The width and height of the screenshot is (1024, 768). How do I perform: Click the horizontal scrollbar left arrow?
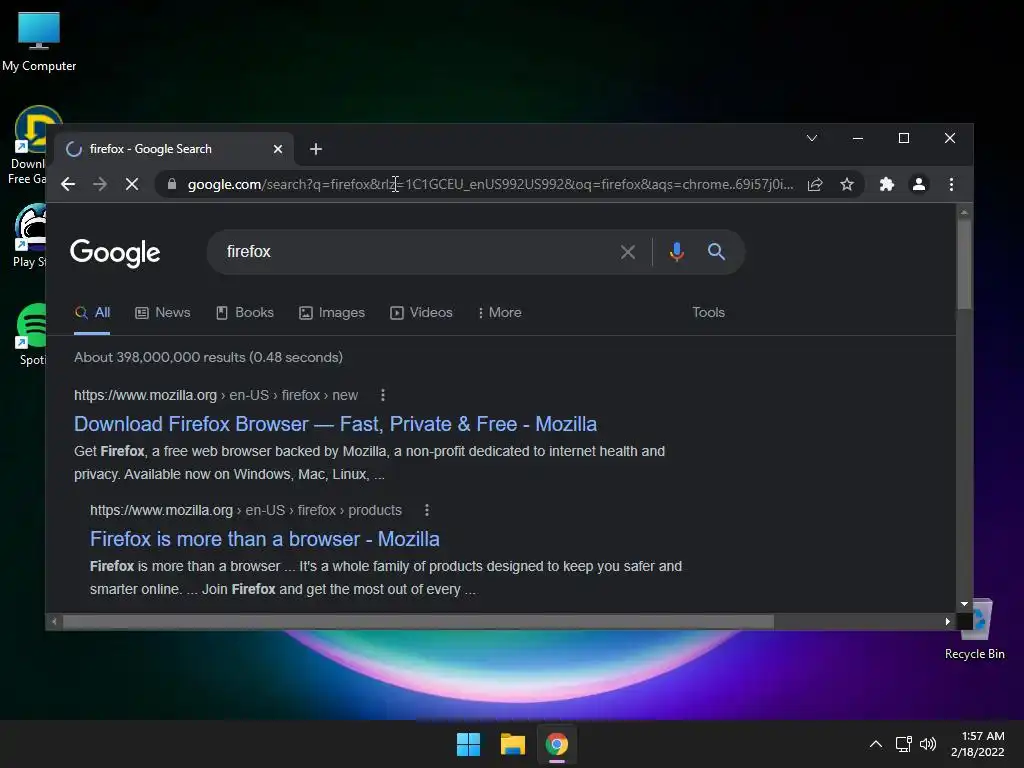[54, 622]
